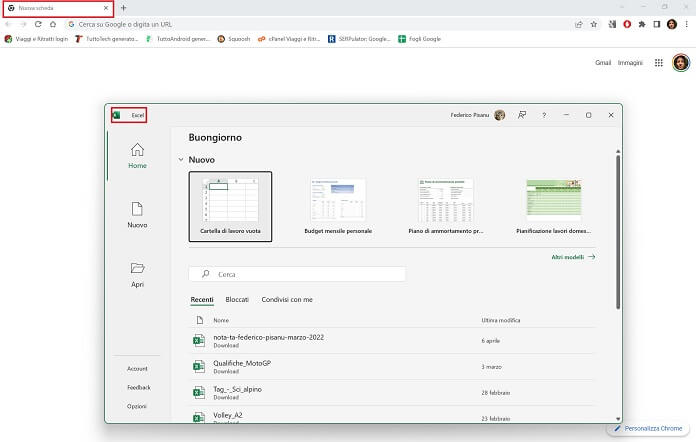Open the Google apps grid

coord(659,63)
